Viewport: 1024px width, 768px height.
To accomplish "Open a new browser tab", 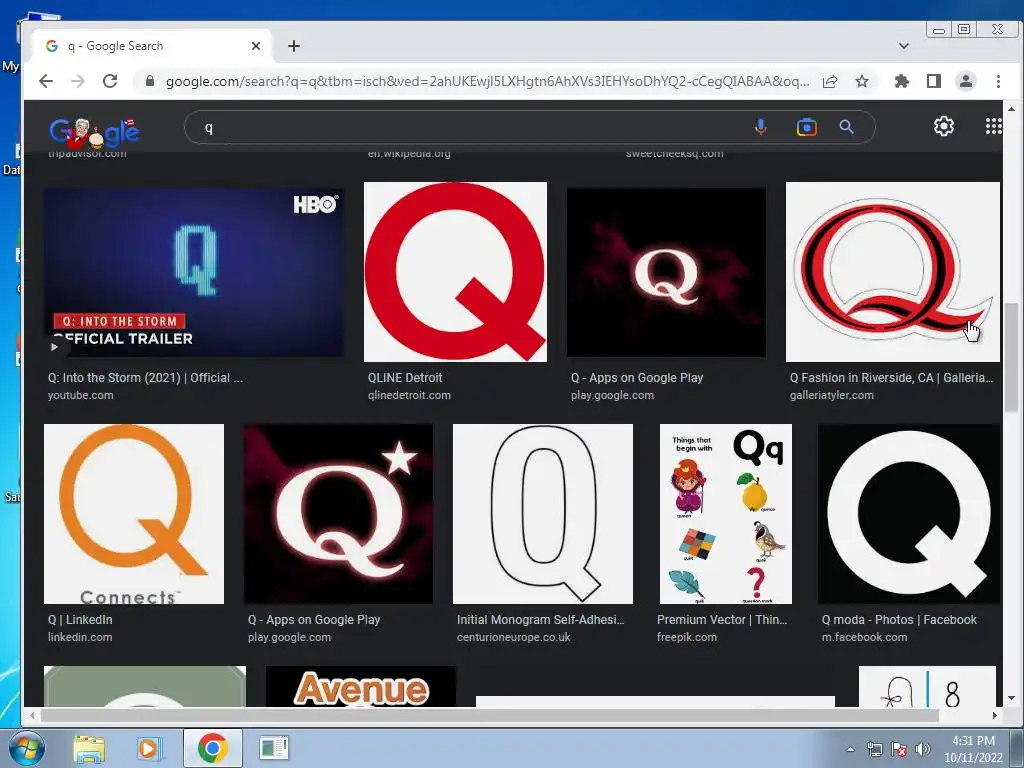I will click(x=294, y=46).
